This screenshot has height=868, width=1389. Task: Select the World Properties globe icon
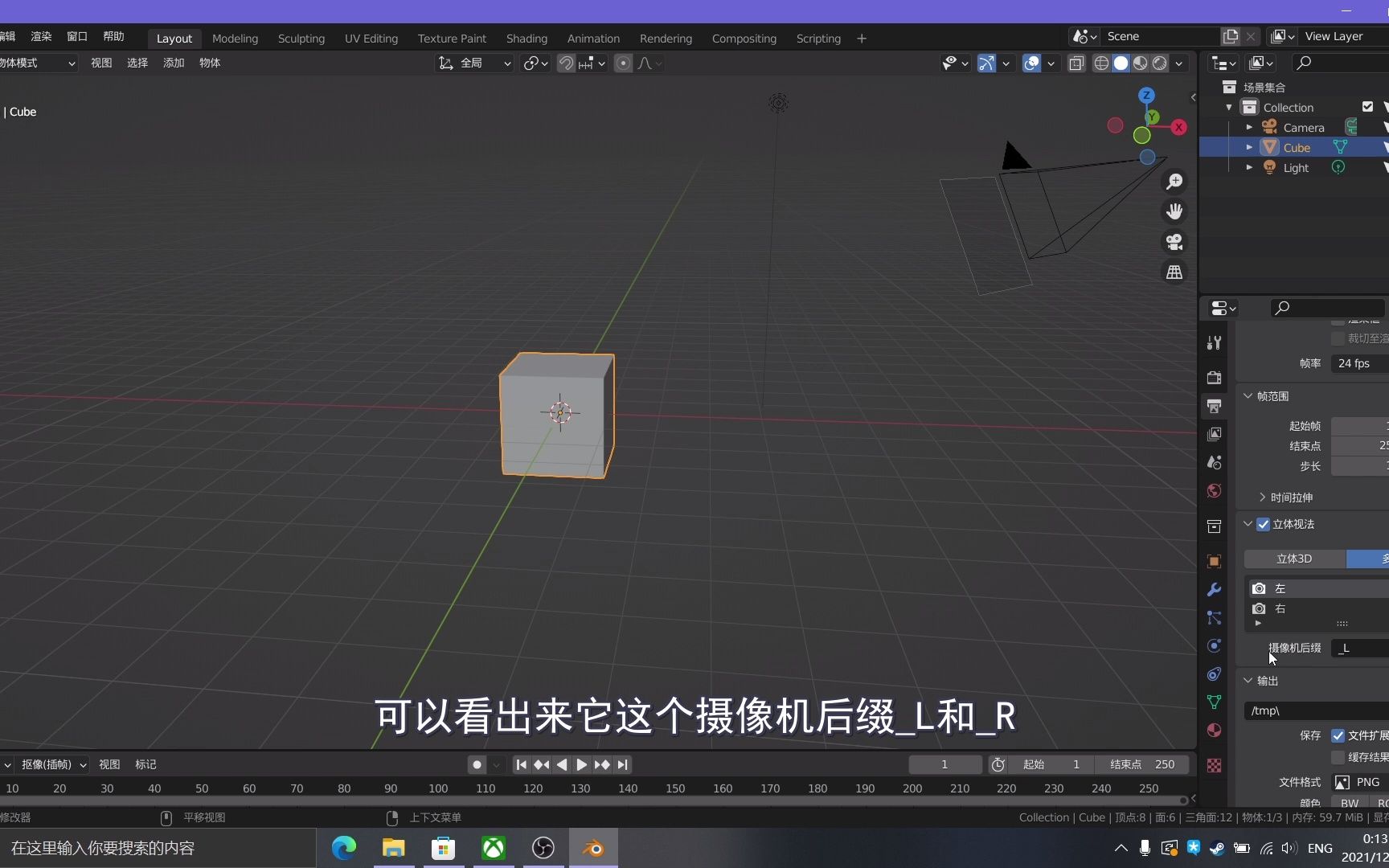1214,490
